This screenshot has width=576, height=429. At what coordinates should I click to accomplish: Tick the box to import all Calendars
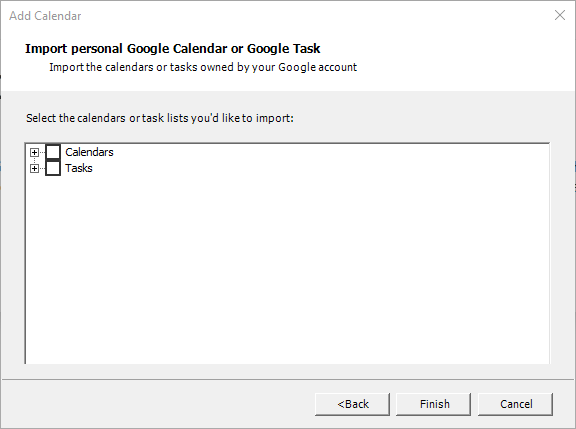[53, 152]
